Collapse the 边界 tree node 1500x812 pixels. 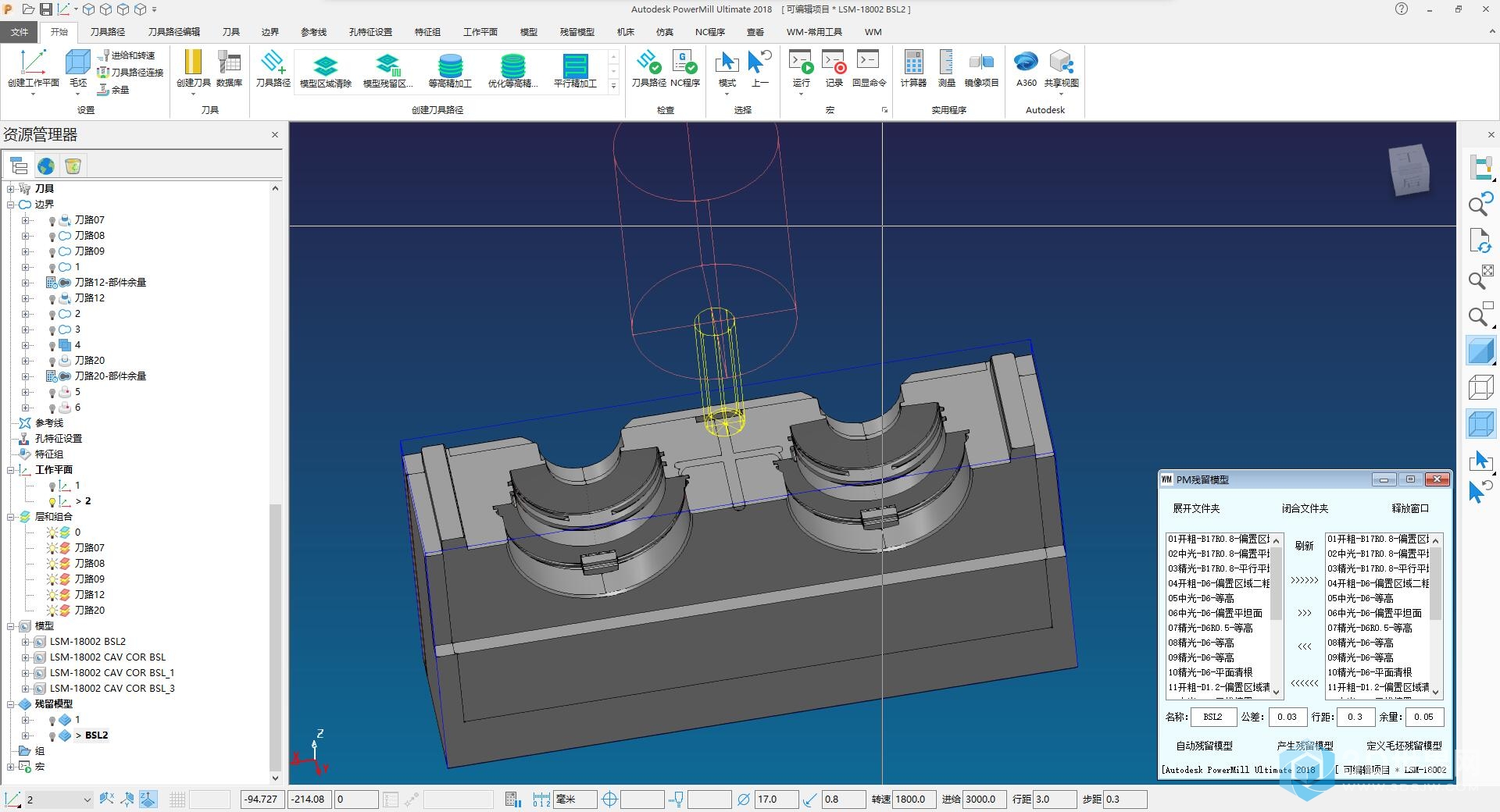pyautogui.click(x=11, y=205)
